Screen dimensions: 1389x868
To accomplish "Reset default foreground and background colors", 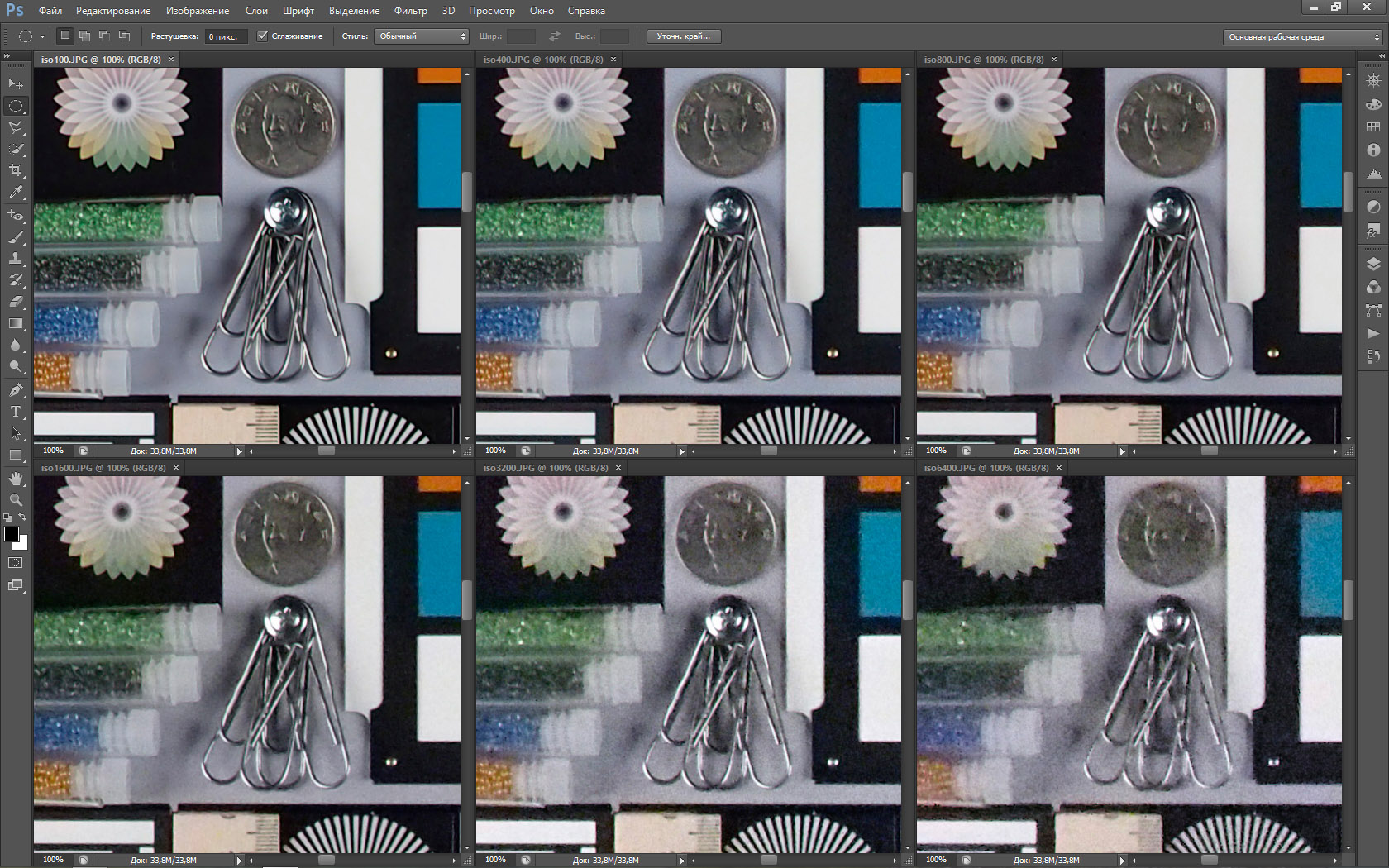I will pyautogui.click(x=7, y=517).
